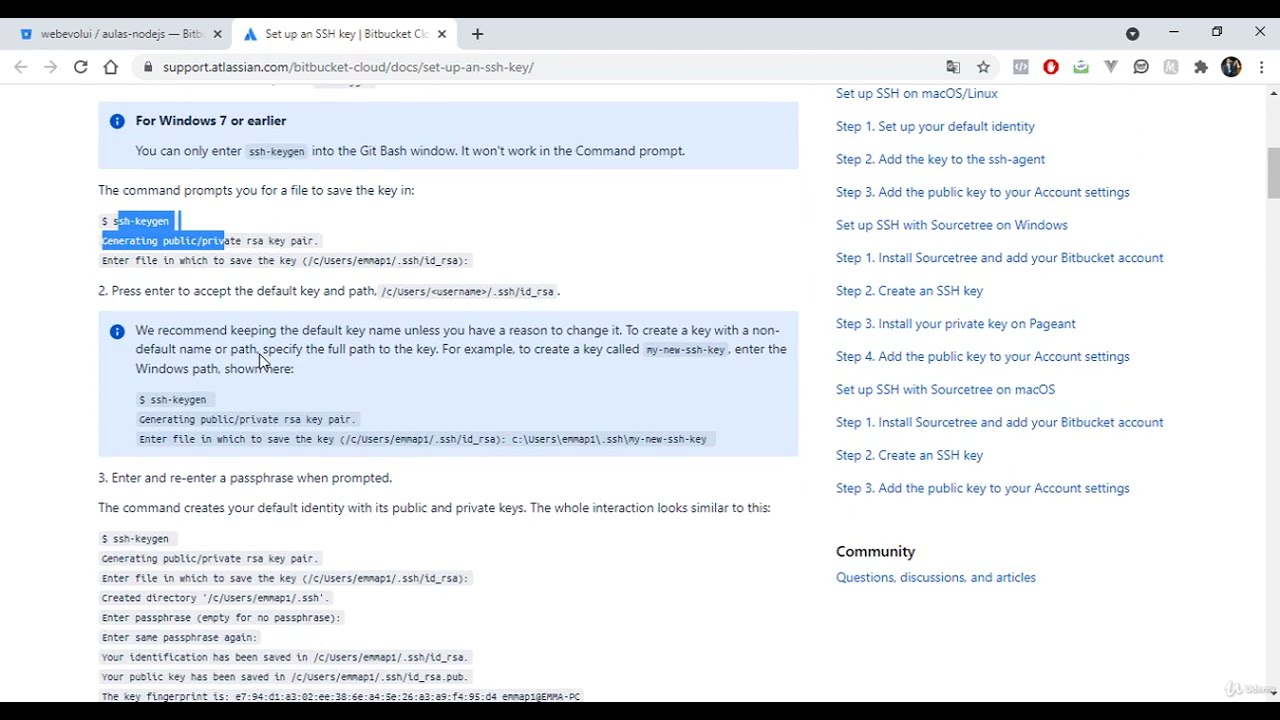Click the For Windows 7 or earlier heading
Viewport: 1280px width, 720px height.
211,121
